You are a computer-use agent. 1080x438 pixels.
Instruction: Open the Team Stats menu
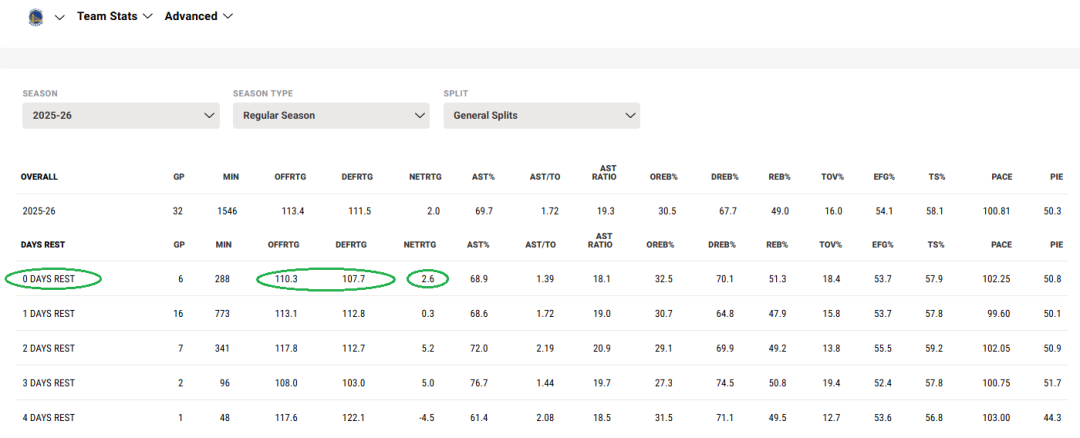pos(115,17)
